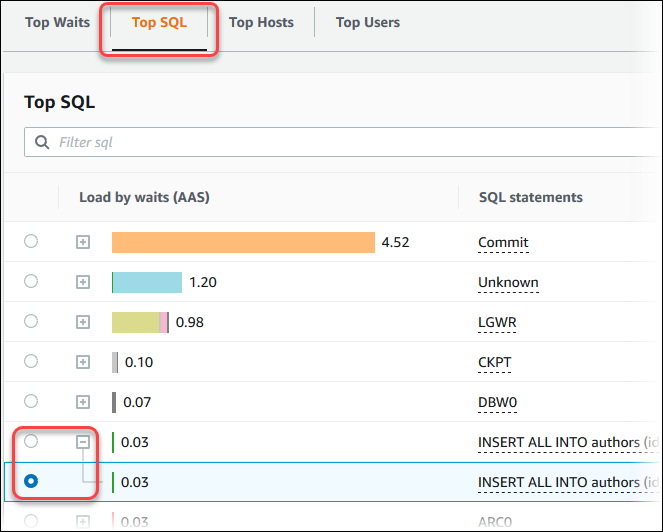Expand the CKPT row

coord(84,362)
